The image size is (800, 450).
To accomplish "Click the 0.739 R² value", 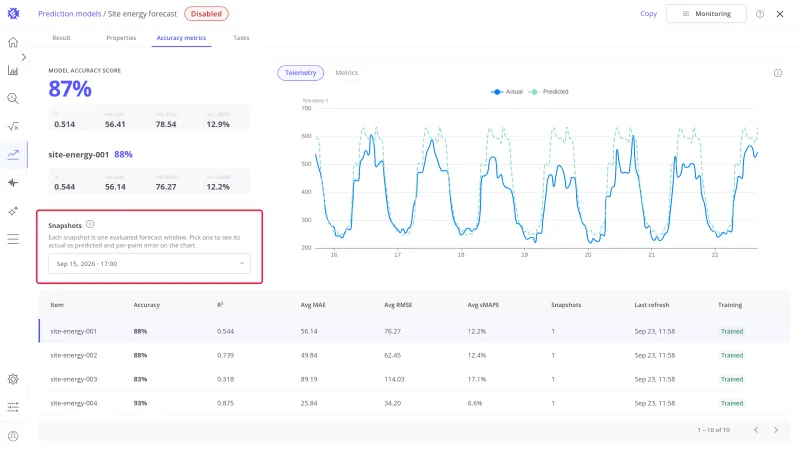I will click(x=225, y=355).
